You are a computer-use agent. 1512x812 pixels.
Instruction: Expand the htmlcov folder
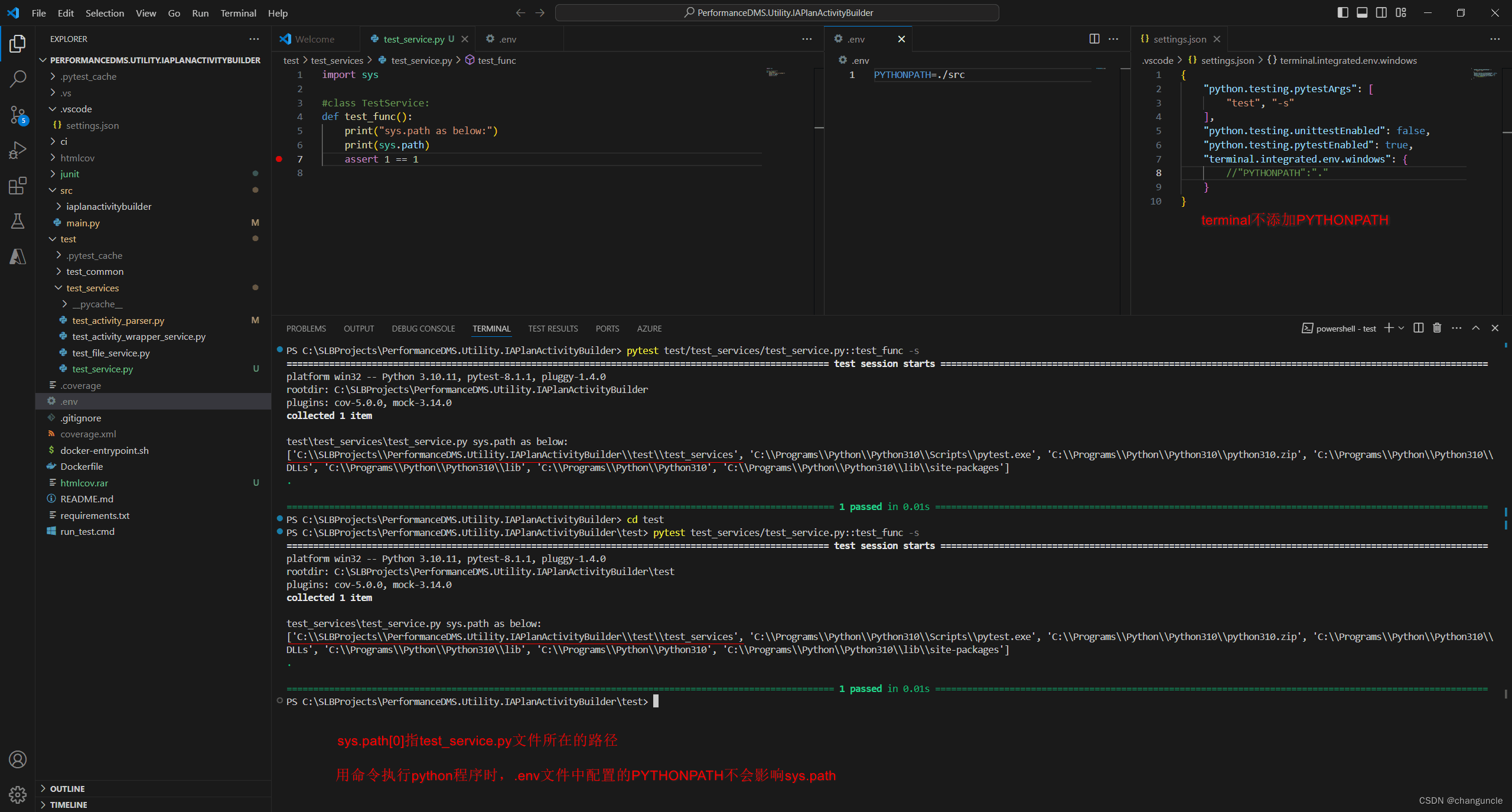(x=77, y=158)
